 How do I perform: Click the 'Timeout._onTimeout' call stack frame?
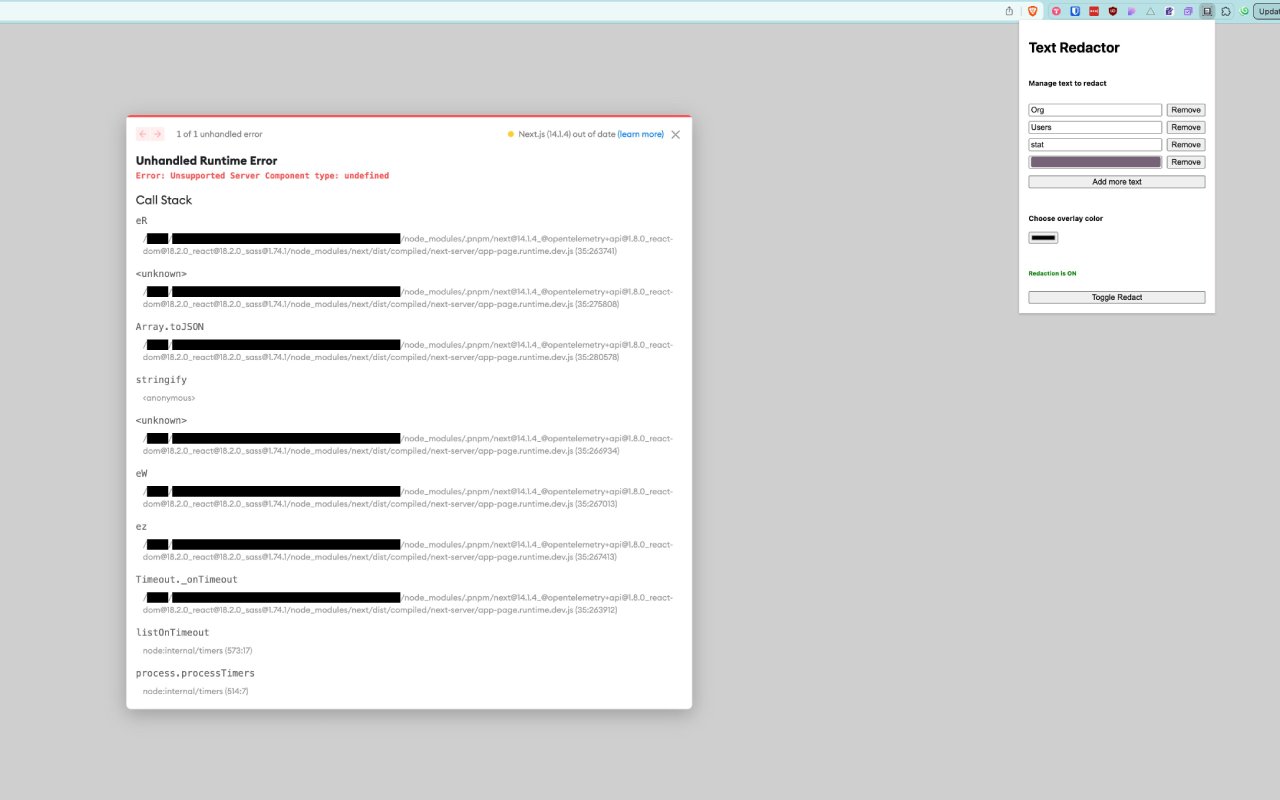(x=187, y=580)
